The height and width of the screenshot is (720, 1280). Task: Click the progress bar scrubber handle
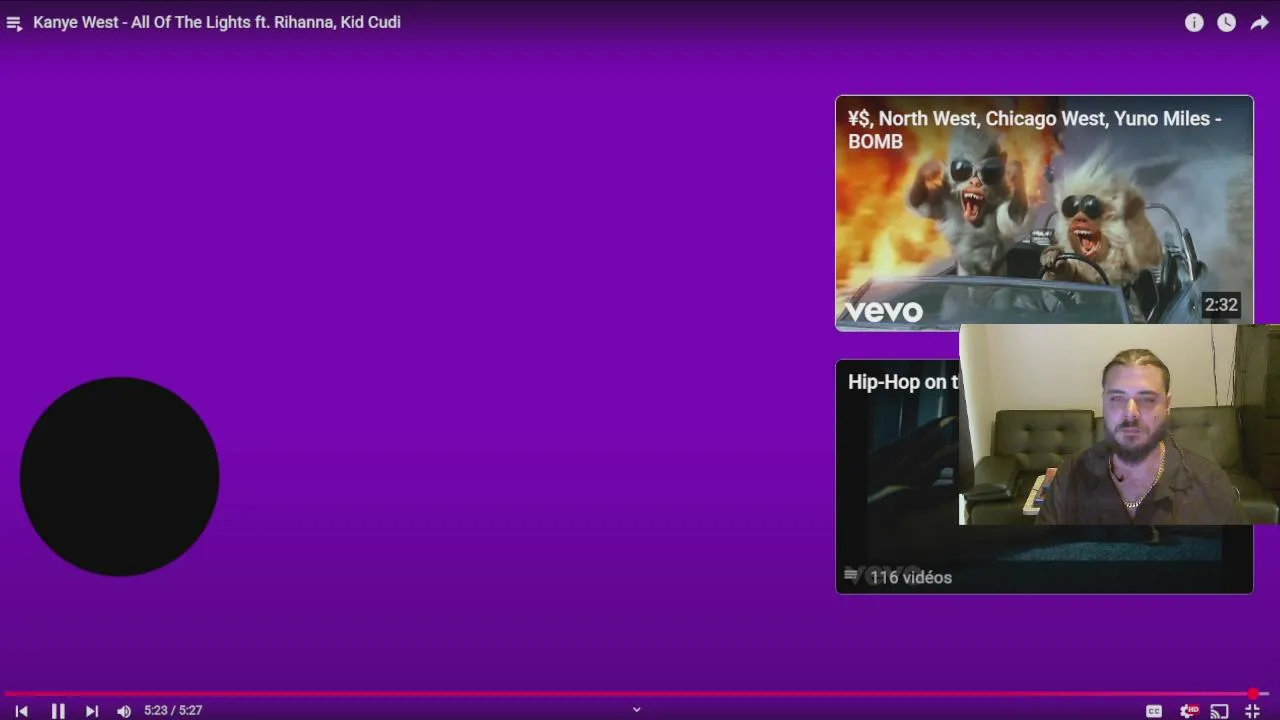click(1253, 693)
